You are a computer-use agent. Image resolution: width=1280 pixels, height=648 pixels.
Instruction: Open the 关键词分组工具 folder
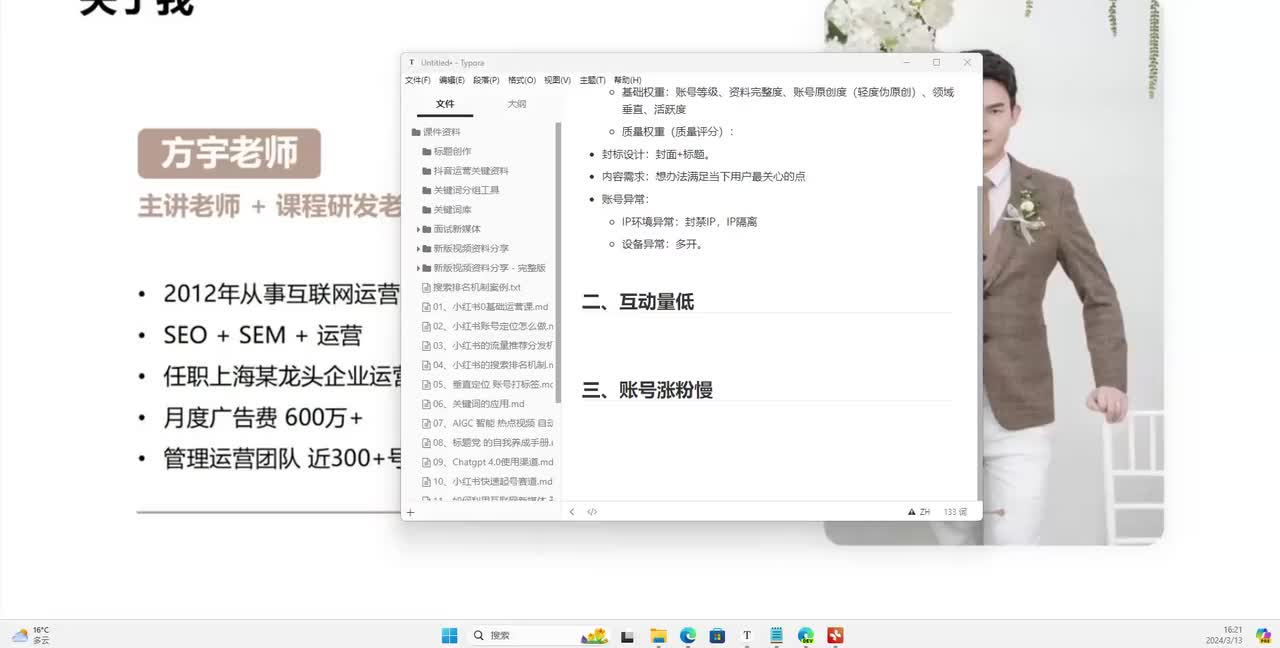tap(466, 190)
